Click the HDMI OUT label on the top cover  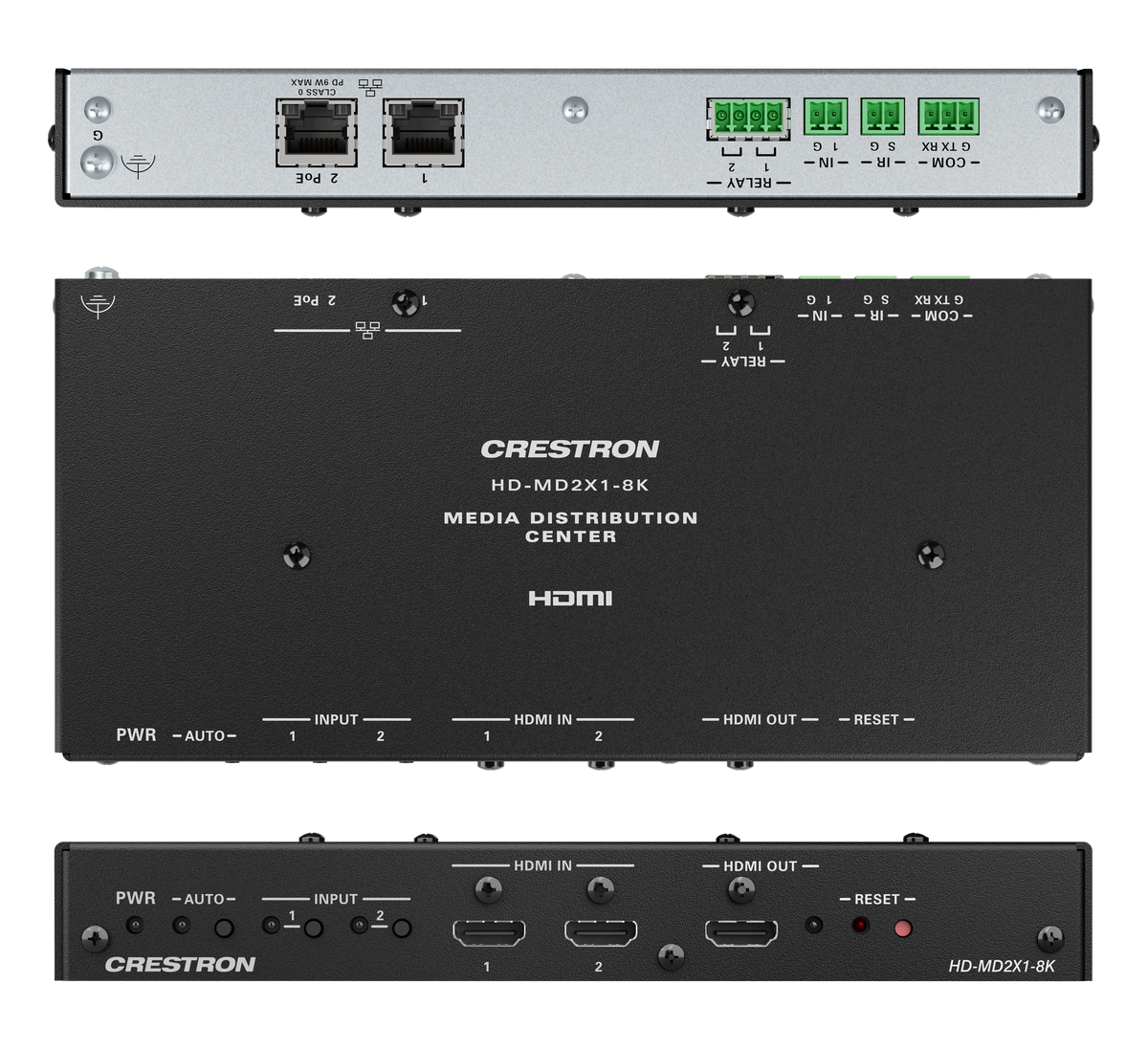coord(760,719)
